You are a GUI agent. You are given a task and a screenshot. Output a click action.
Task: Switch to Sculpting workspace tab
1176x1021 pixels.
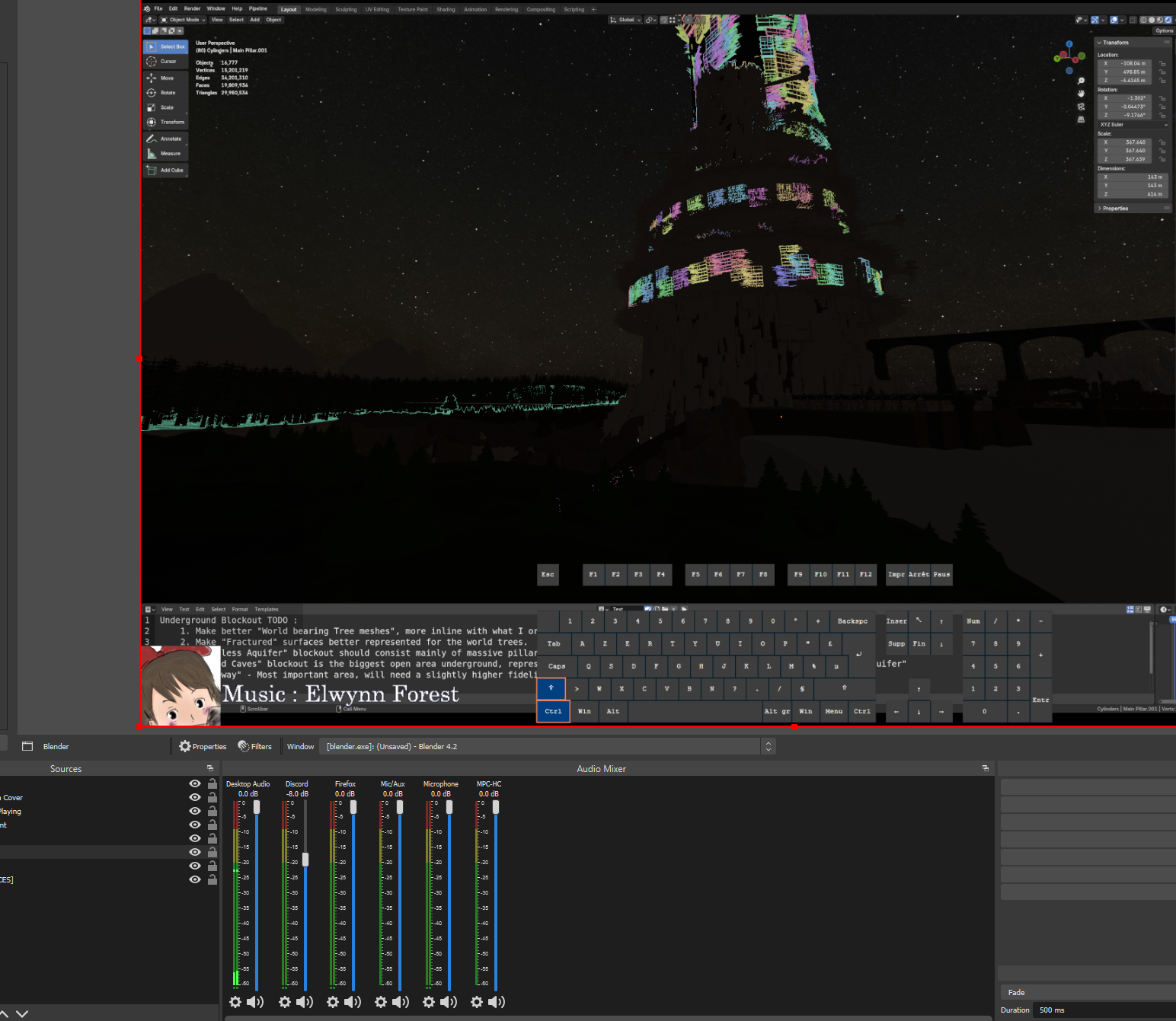point(346,10)
